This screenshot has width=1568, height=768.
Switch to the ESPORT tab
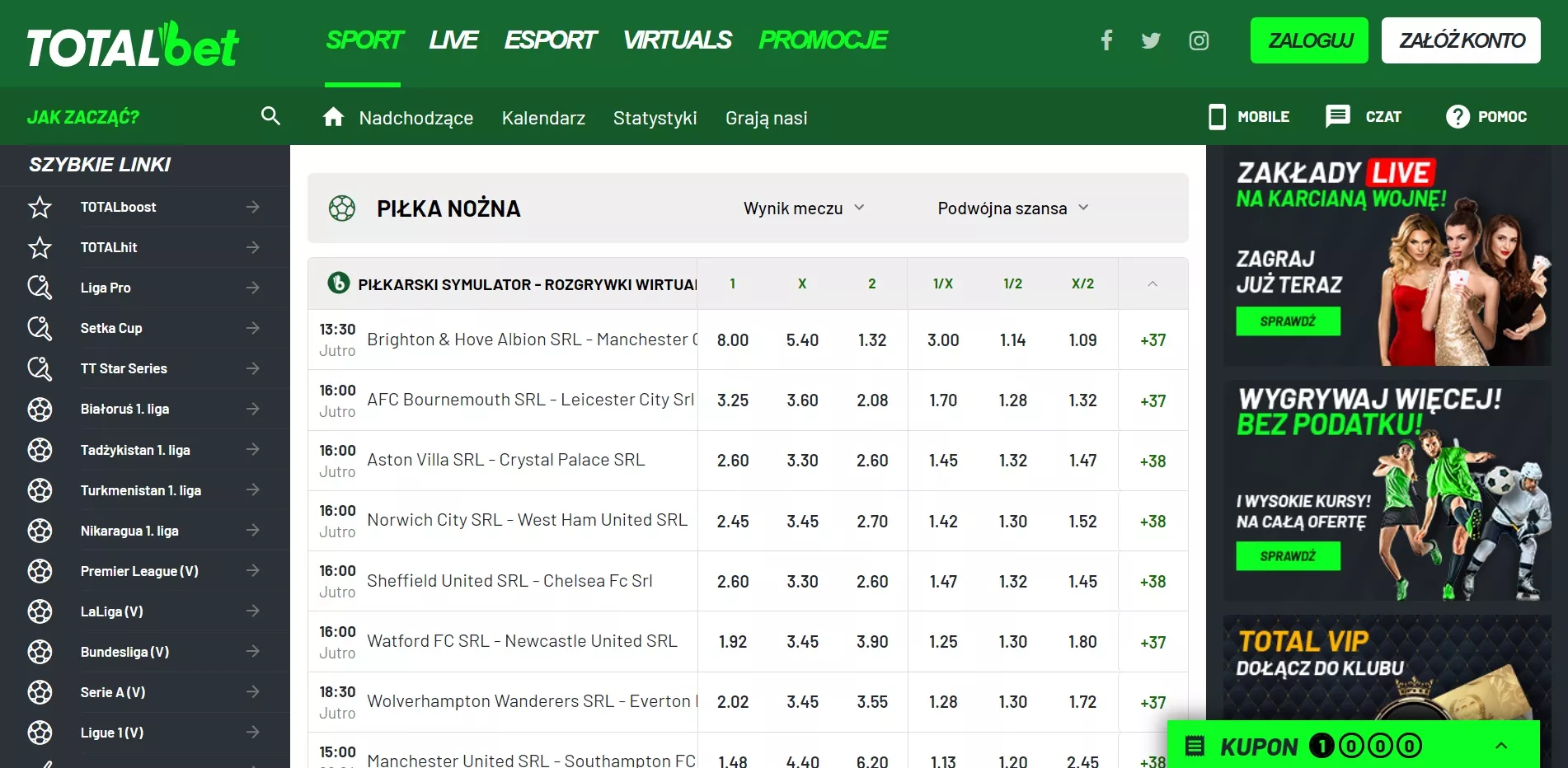click(x=550, y=40)
